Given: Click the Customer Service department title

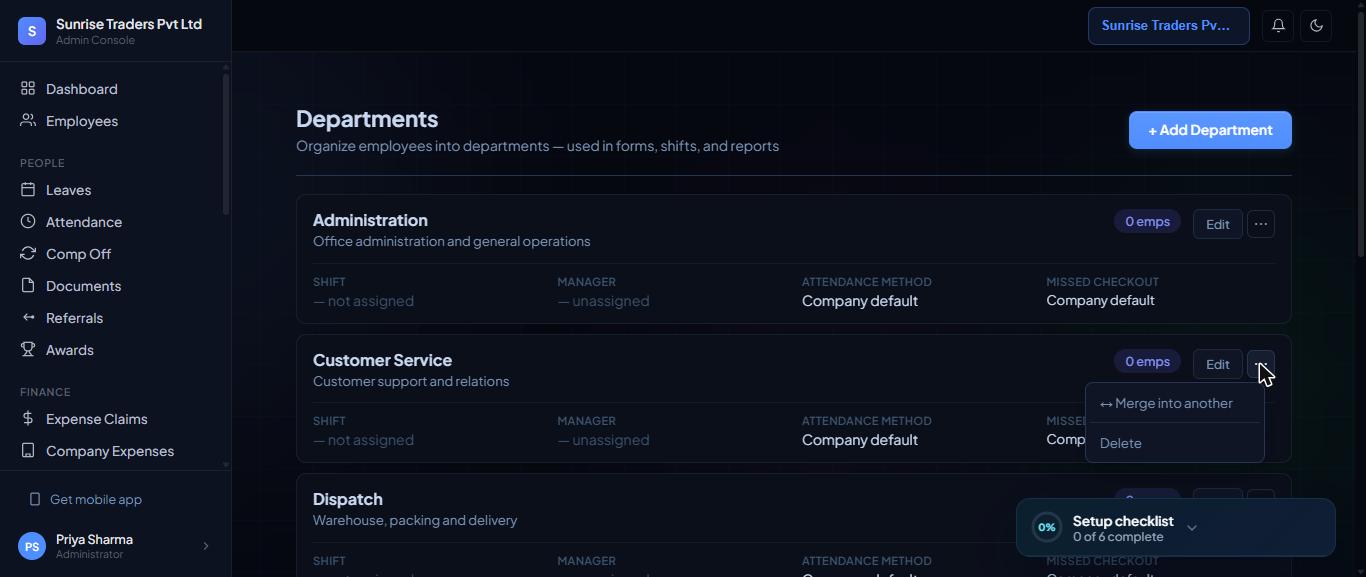Looking at the screenshot, I should click(382, 360).
